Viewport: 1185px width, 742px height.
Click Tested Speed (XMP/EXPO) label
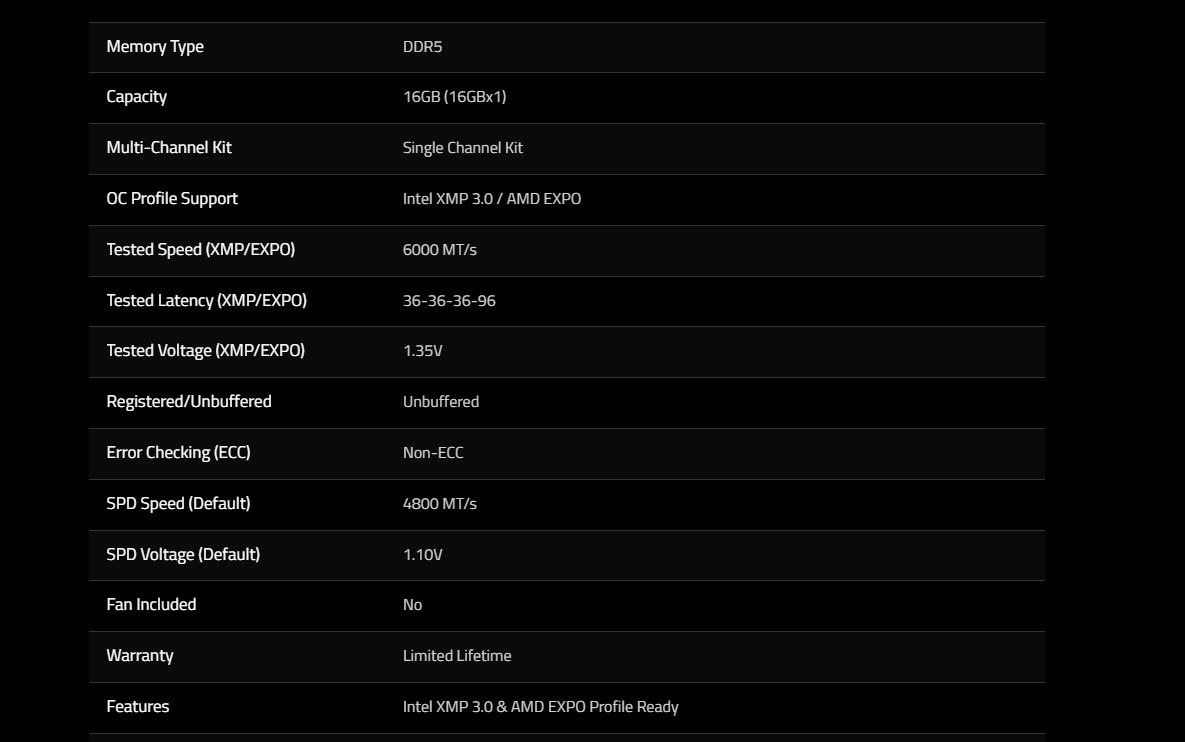coord(201,250)
